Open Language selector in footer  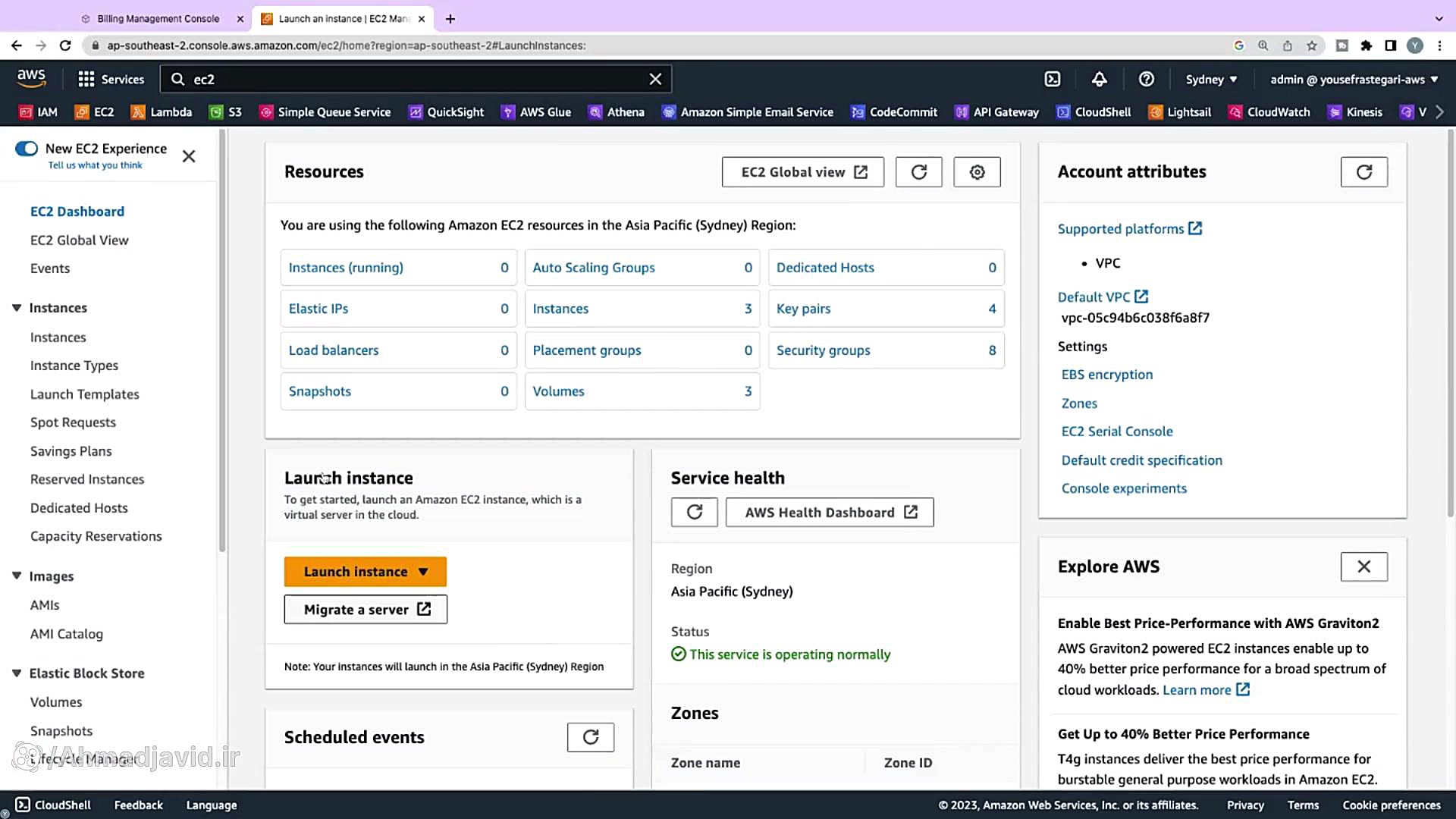[x=212, y=805]
